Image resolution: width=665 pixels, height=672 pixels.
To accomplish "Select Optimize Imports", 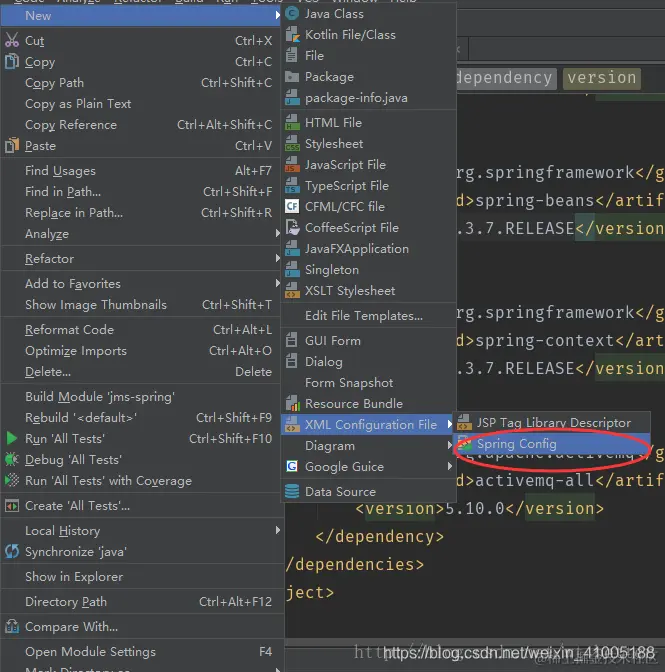I will pyautogui.click(x=141, y=351).
